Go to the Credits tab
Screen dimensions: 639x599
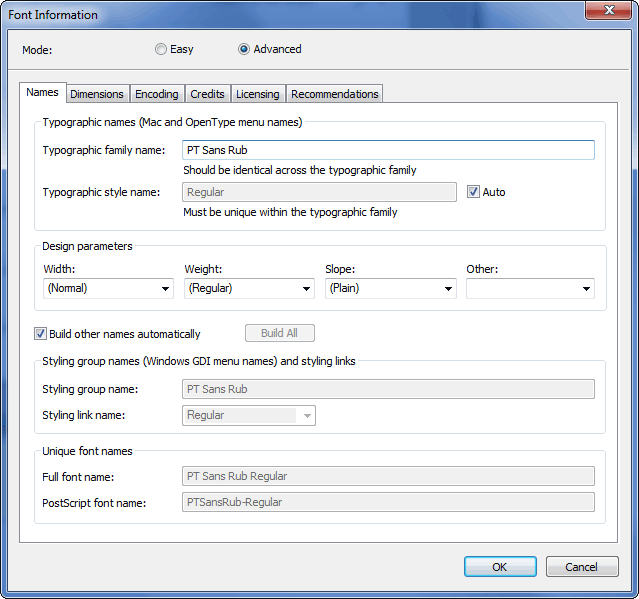[x=207, y=94]
